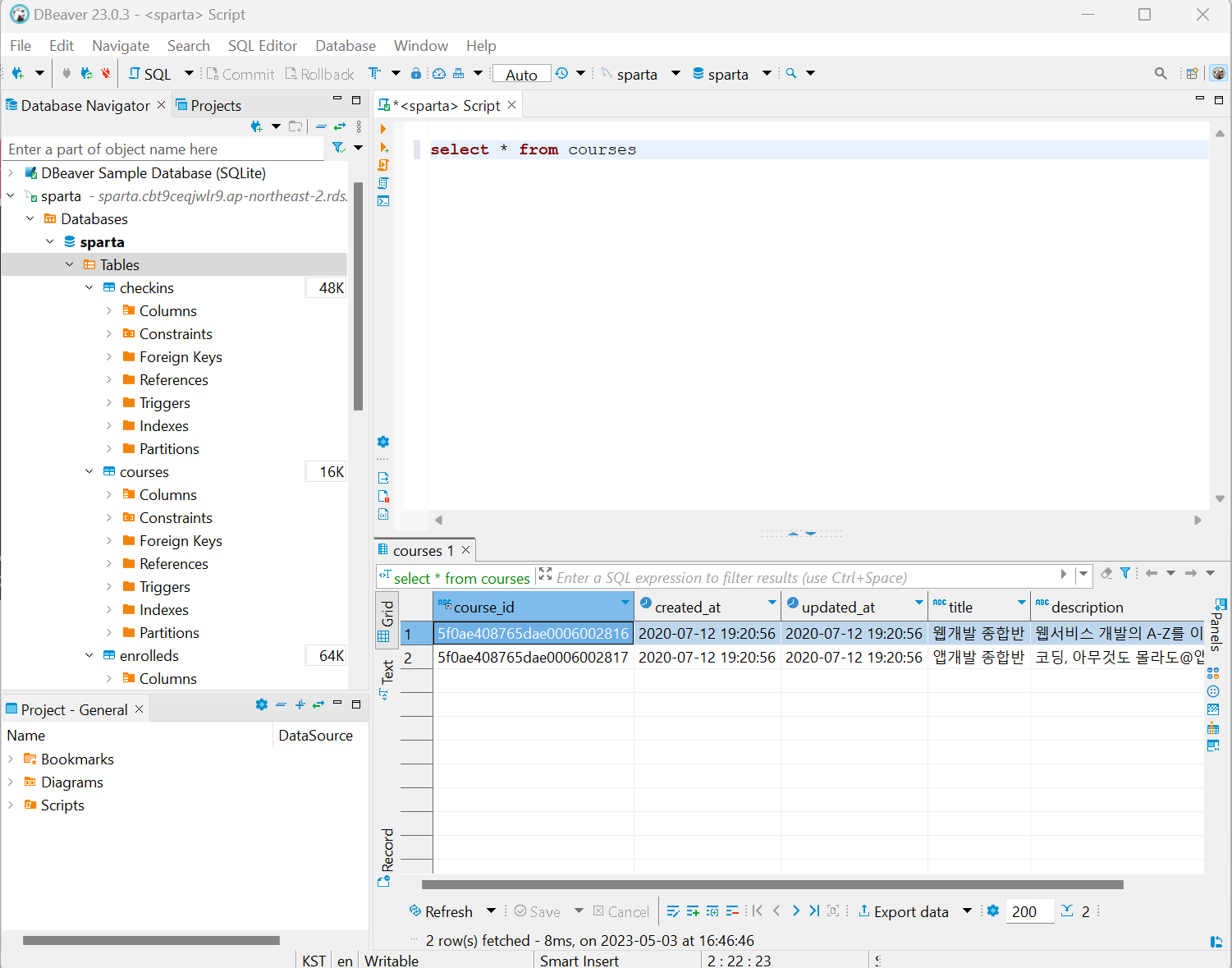Select the Diagrams folder in Project panel

click(72, 782)
